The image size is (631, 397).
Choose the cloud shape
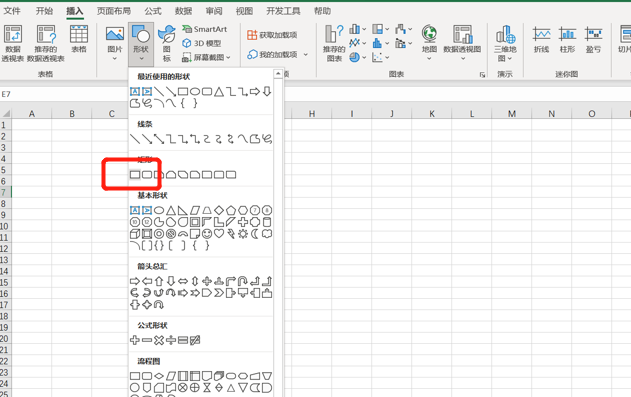tap(267, 234)
